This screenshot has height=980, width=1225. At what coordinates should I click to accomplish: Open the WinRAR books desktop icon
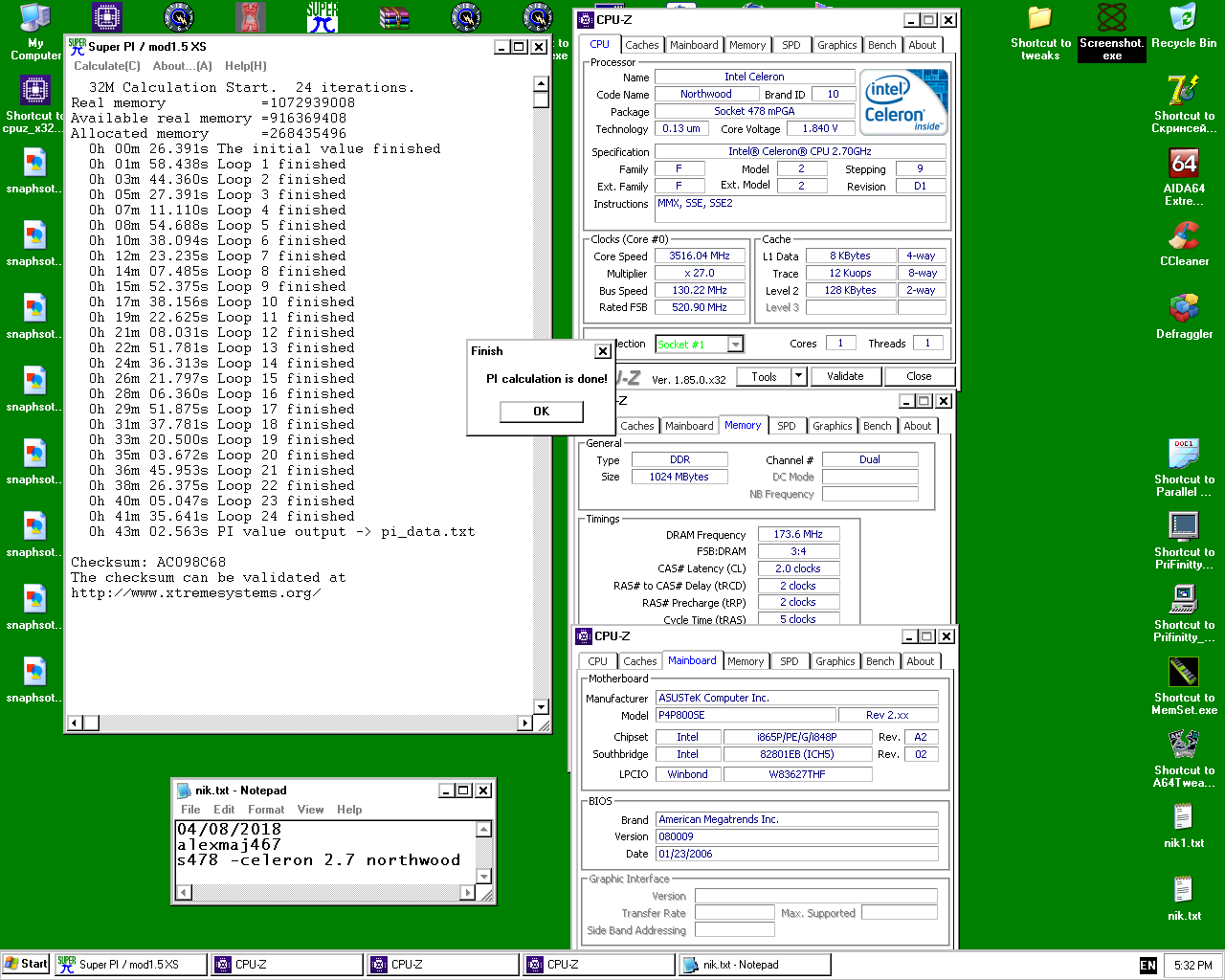point(394,17)
